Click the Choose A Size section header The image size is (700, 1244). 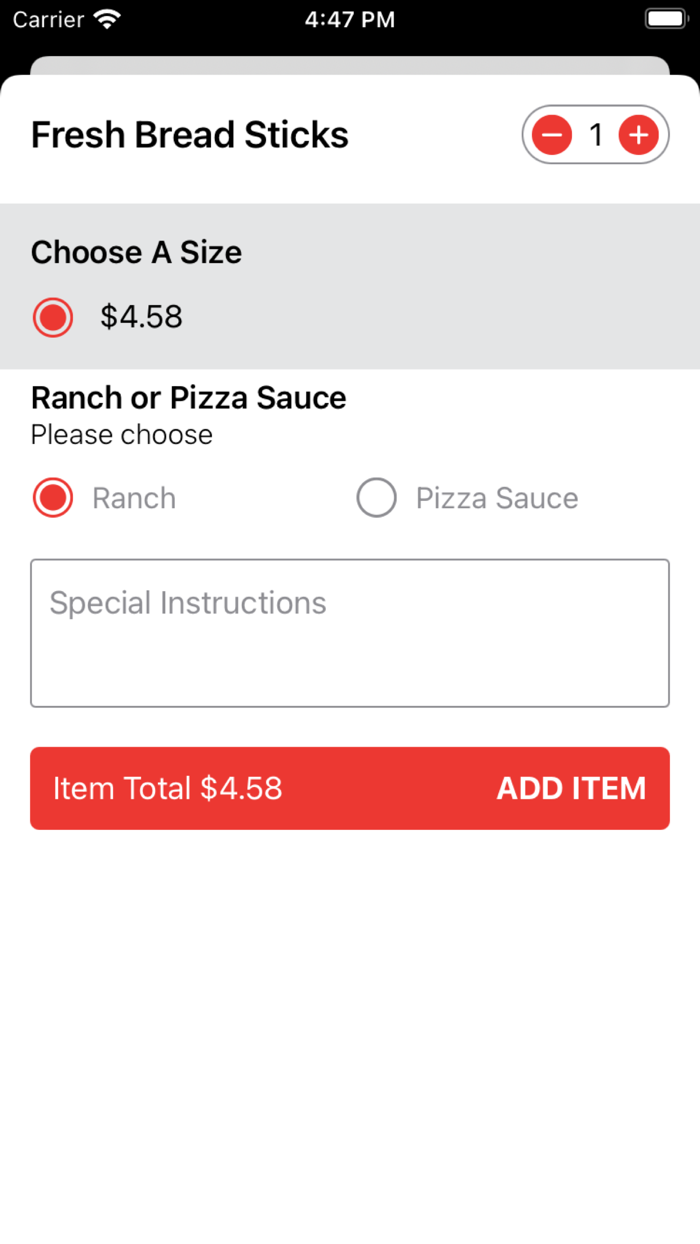pyautogui.click(x=136, y=252)
